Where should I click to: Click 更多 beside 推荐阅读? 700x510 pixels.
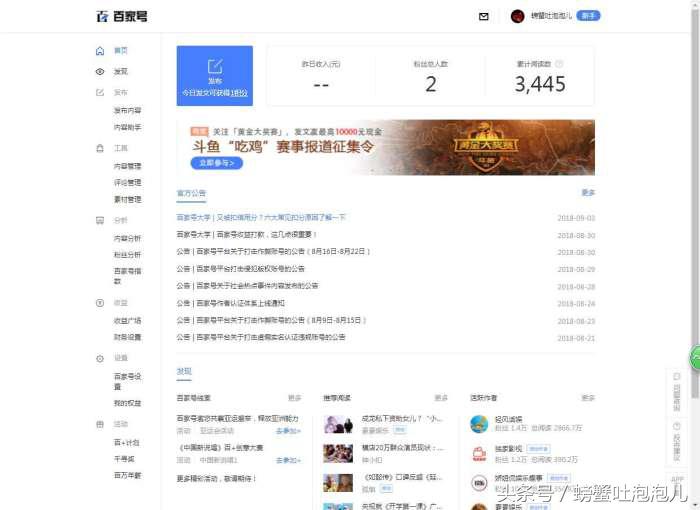click(441, 398)
